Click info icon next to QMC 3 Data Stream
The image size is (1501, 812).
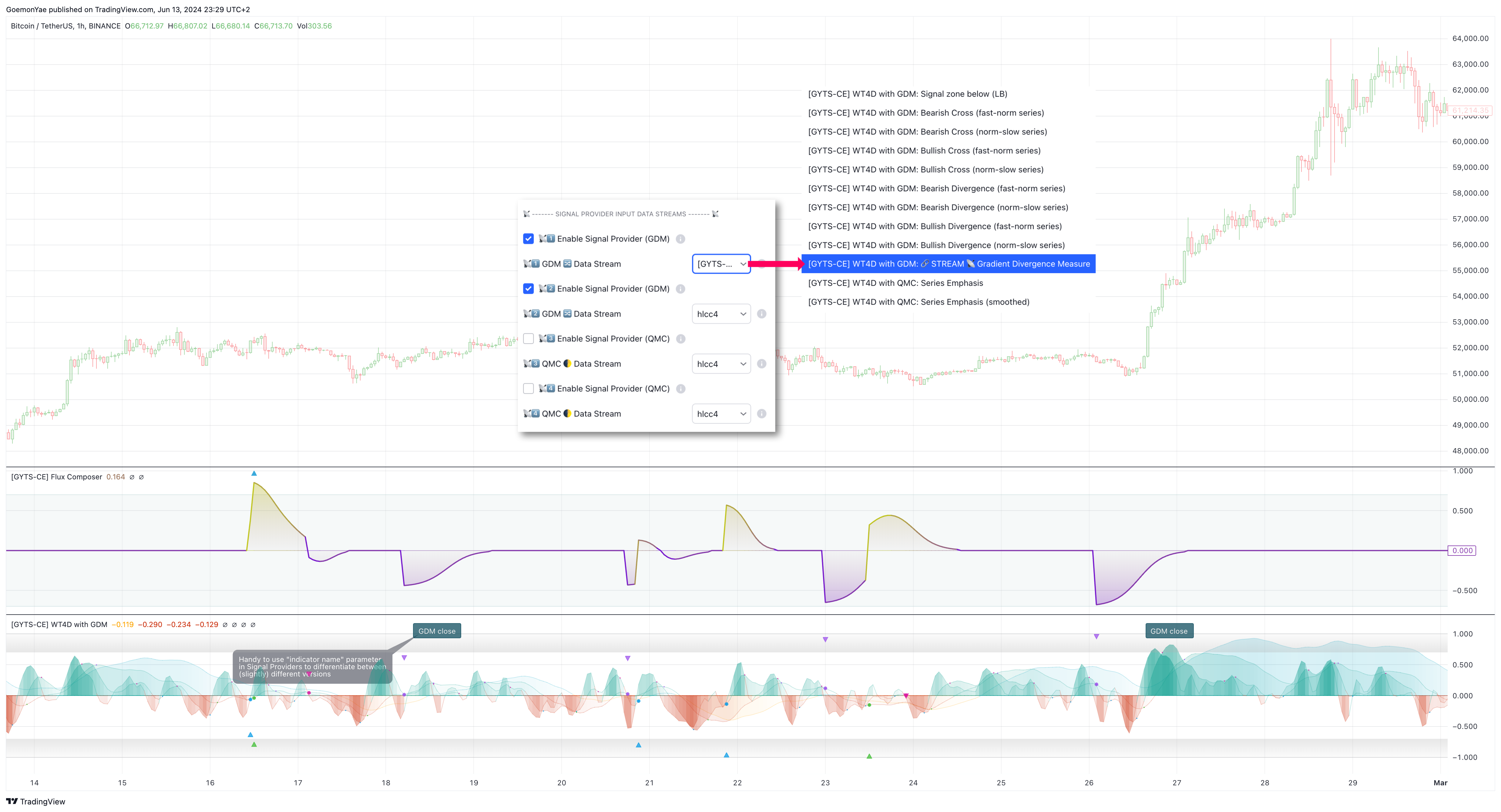tap(762, 364)
